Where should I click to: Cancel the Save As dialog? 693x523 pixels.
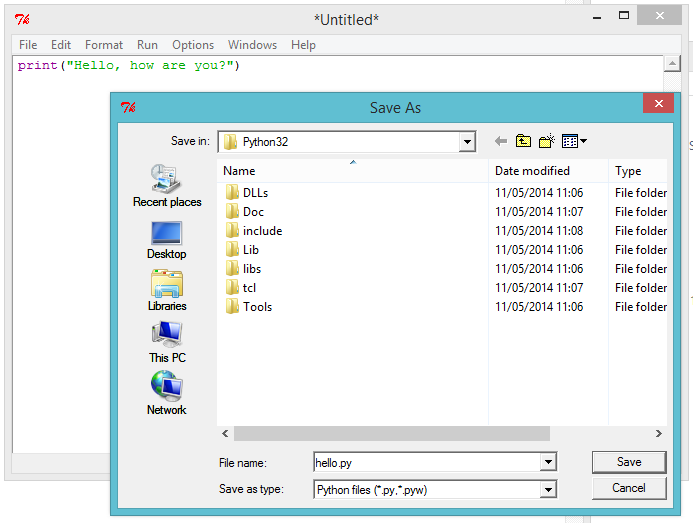629,488
